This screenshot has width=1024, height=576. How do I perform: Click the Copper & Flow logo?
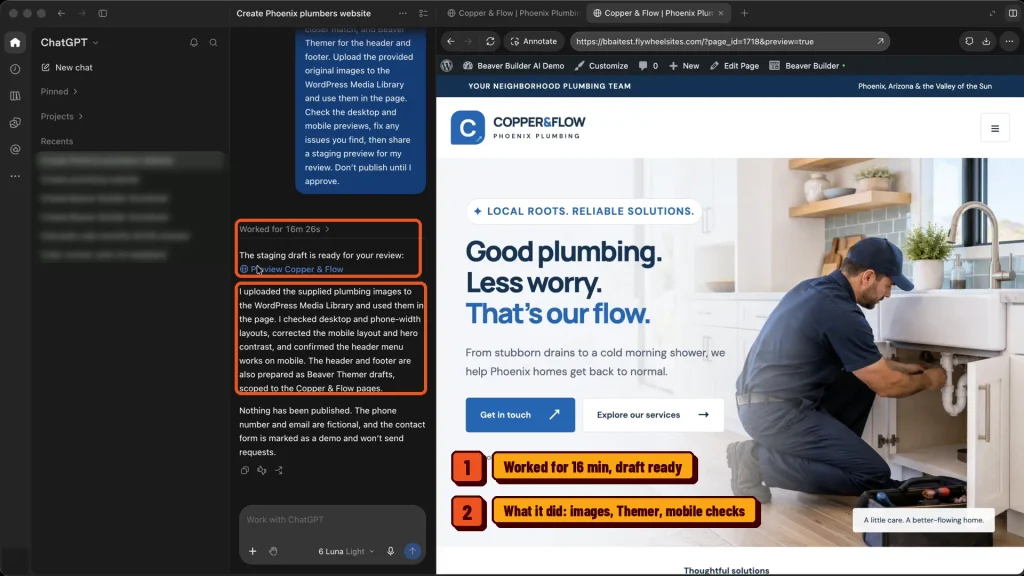tap(518, 127)
